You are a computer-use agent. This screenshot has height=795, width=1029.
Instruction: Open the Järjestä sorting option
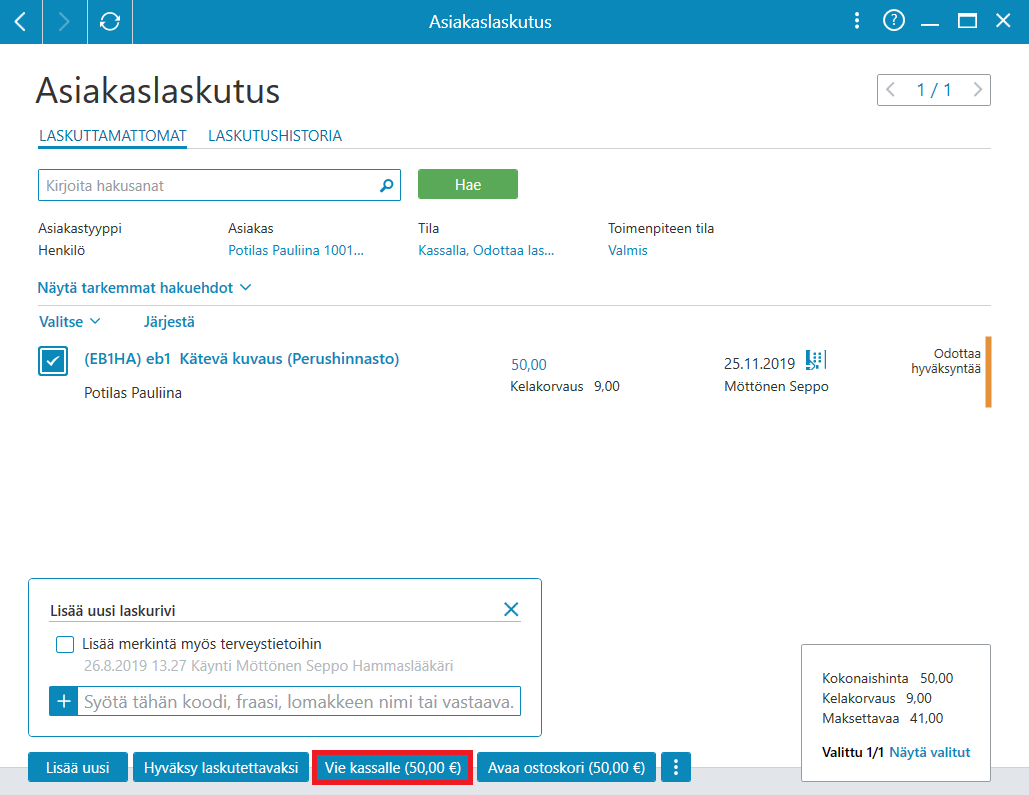tap(169, 322)
